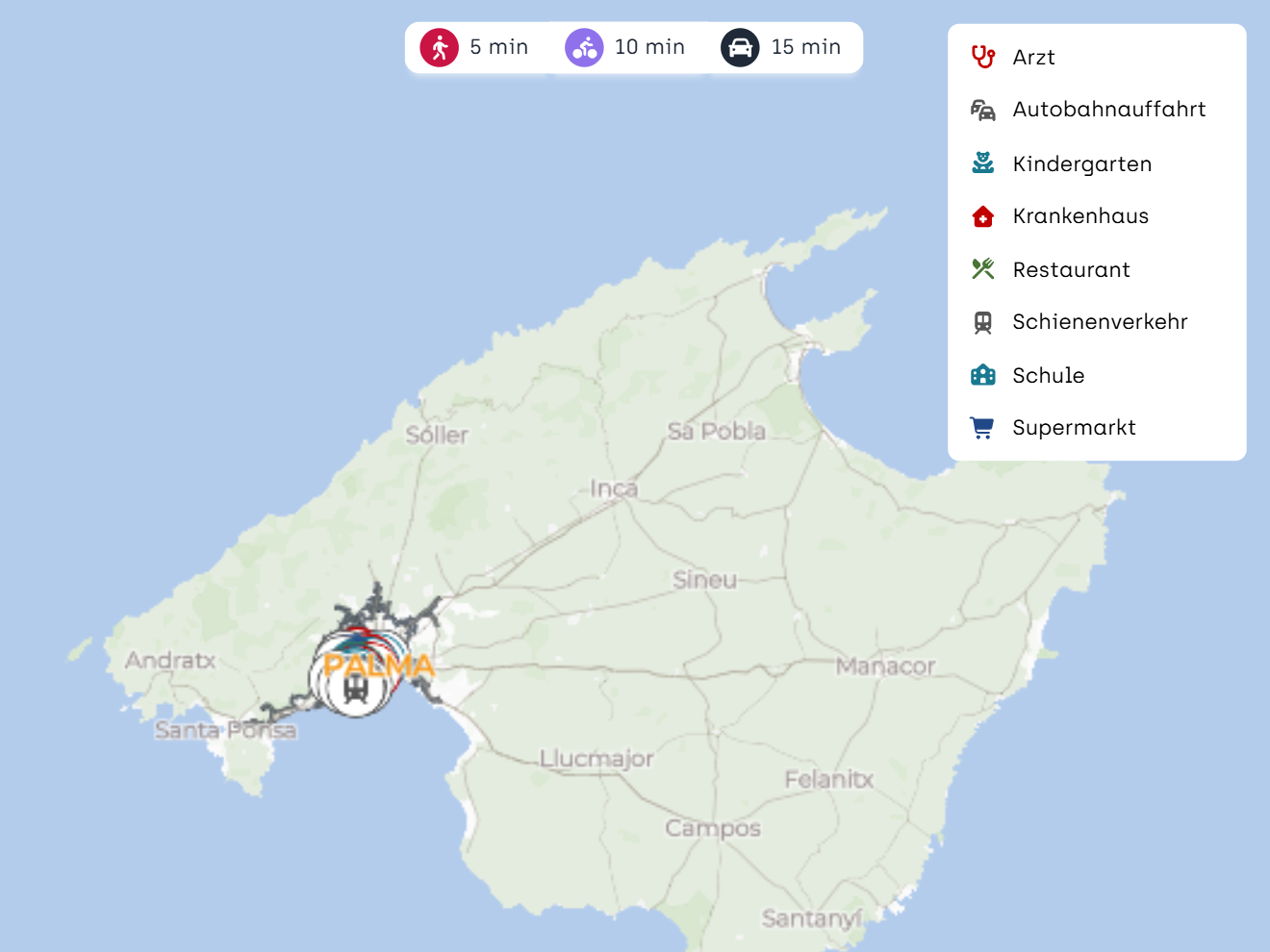Select the Santanyí label on the map
This screenshot has height=952, width=1270.
coord(811,918)
